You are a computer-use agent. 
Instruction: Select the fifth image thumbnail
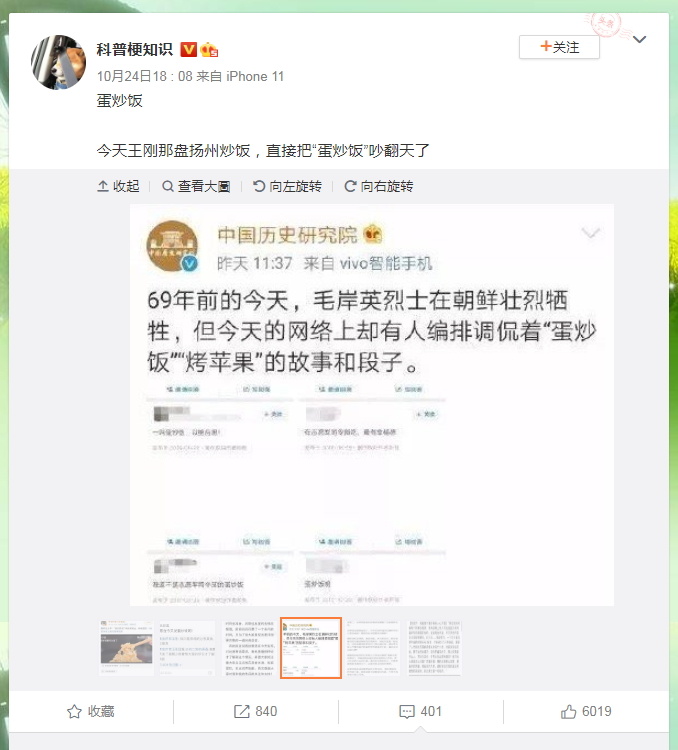pyautogui.click(x=372, y=648)
